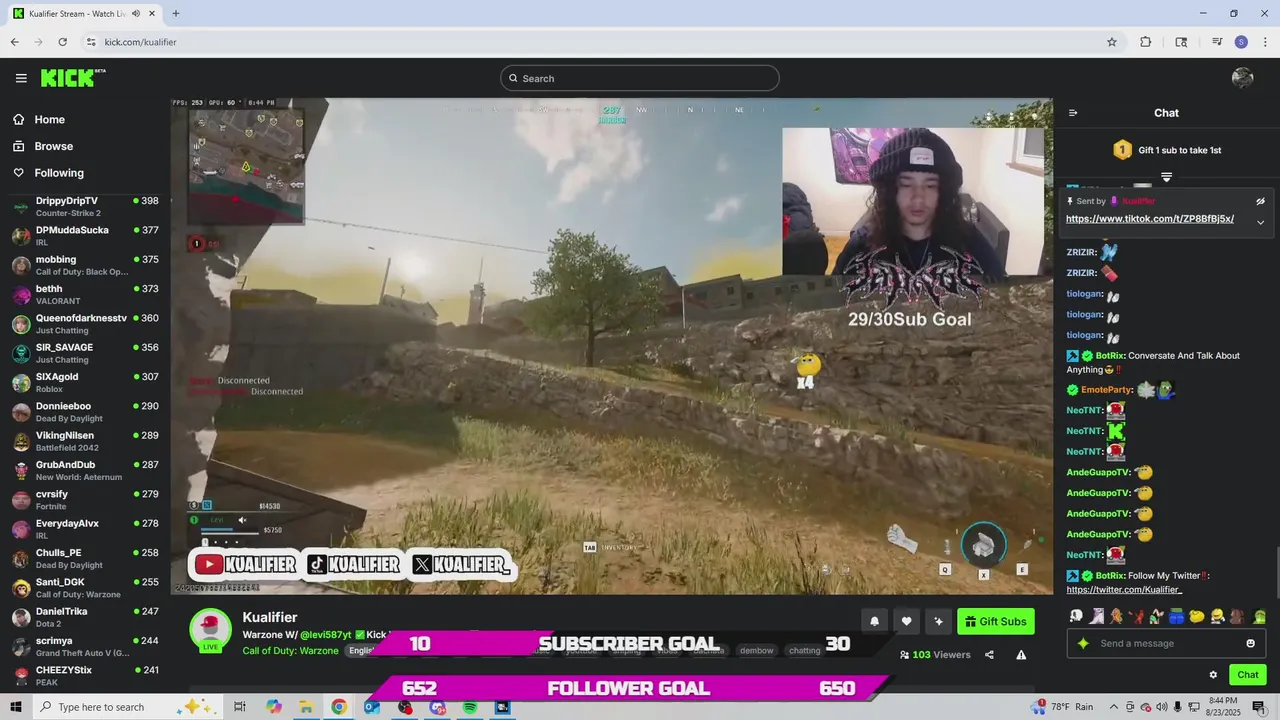Share the stream using the share icon
The width and height of the screenshot is (1280, 720).
click(x=989, y=655)
